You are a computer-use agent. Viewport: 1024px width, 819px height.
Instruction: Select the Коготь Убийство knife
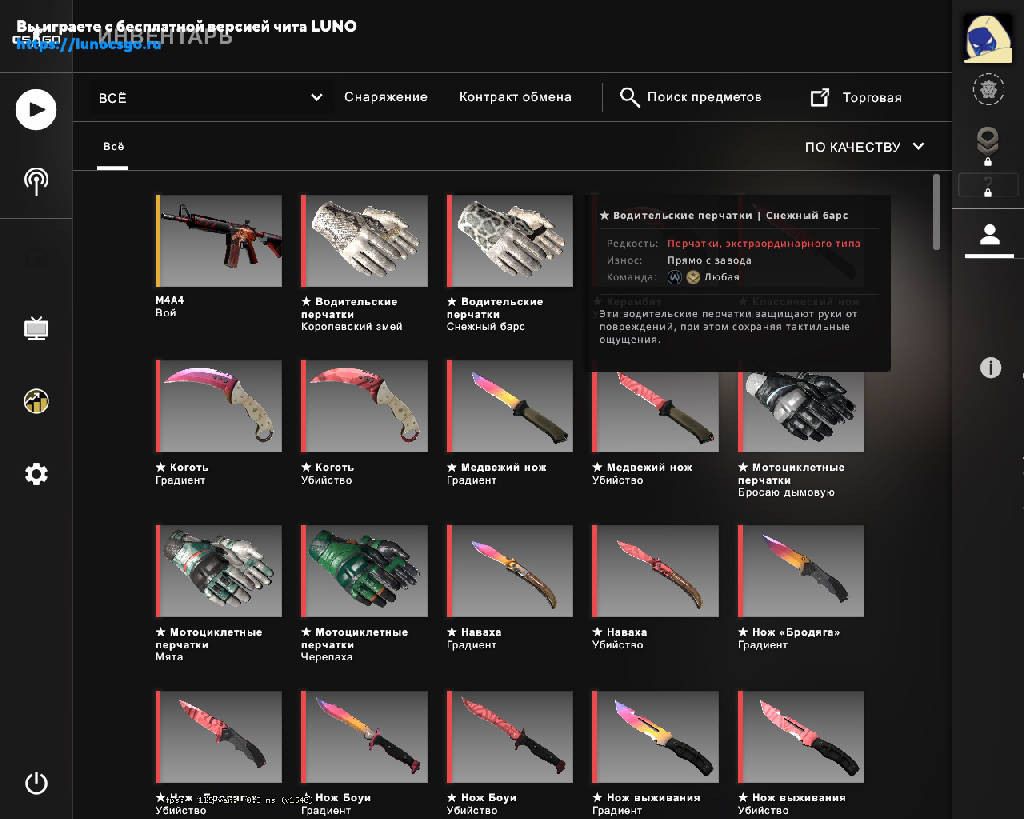(x=364, y=406)
